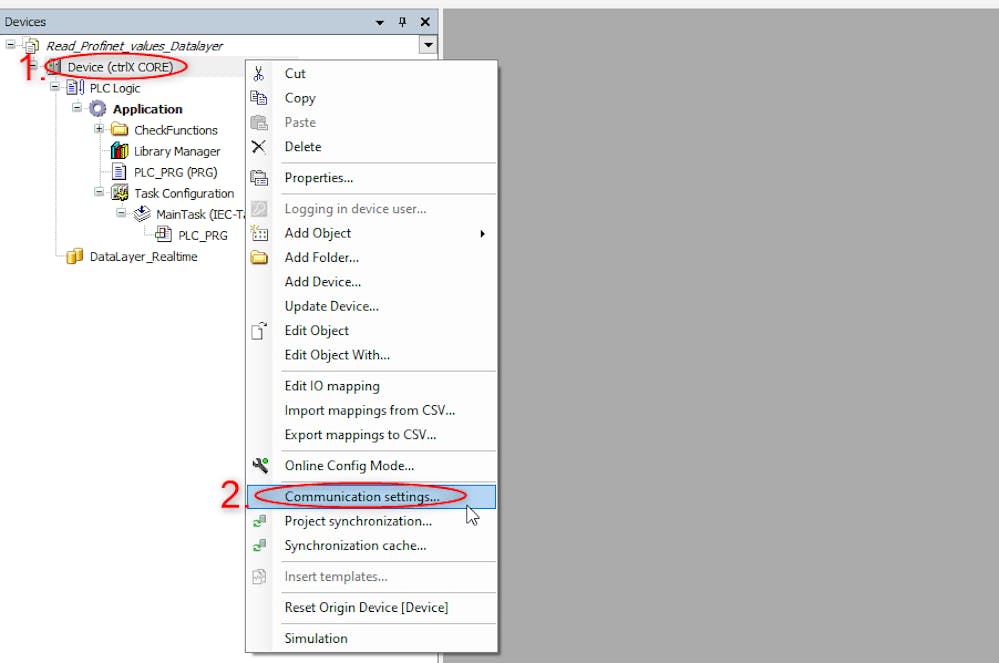Click the PLC_PRG task call icon
The height and width of the screenshot is (663, 999).
point(164,235)
